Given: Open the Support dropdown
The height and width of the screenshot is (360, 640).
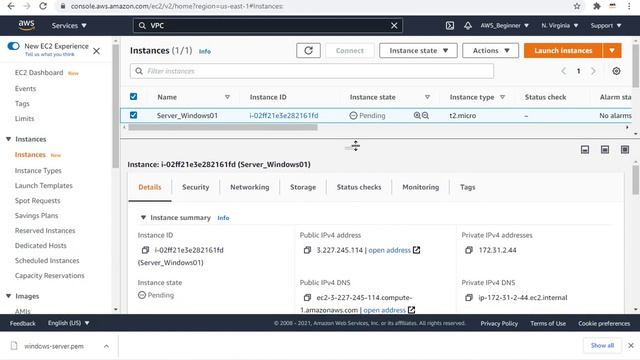Looking at the screenshot, I should [x=606, y=25].
